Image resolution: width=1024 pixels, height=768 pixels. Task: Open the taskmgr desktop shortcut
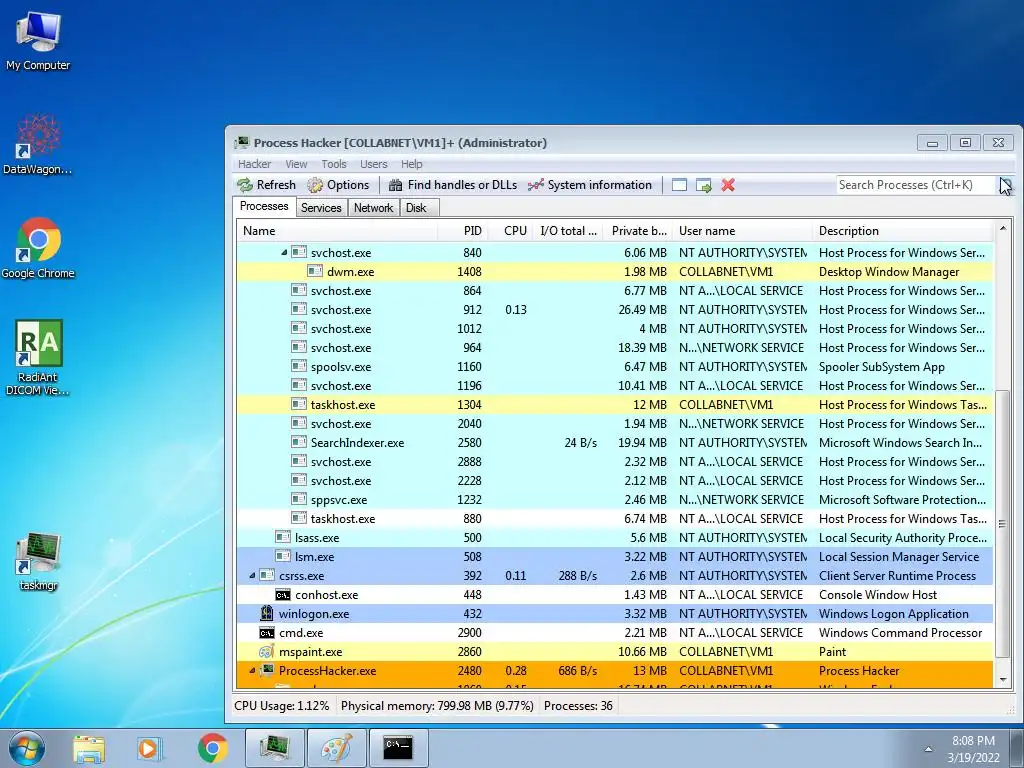click(38, 561)
